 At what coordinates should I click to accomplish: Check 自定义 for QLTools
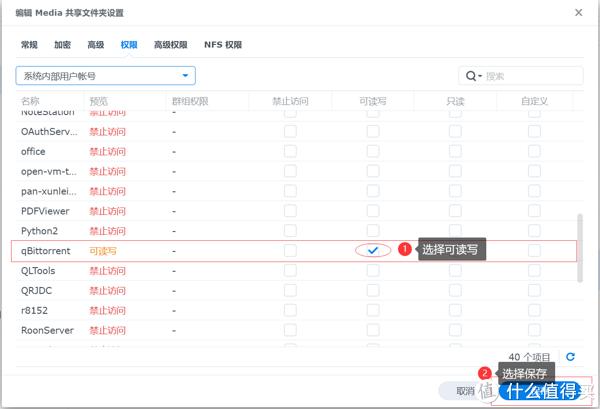coord(534,270)
